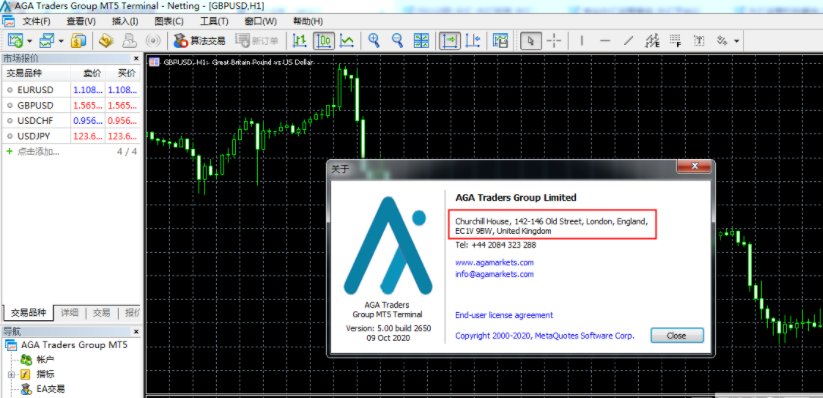
Task: Expand the 指标 tree node
Action: pos(10,374)
